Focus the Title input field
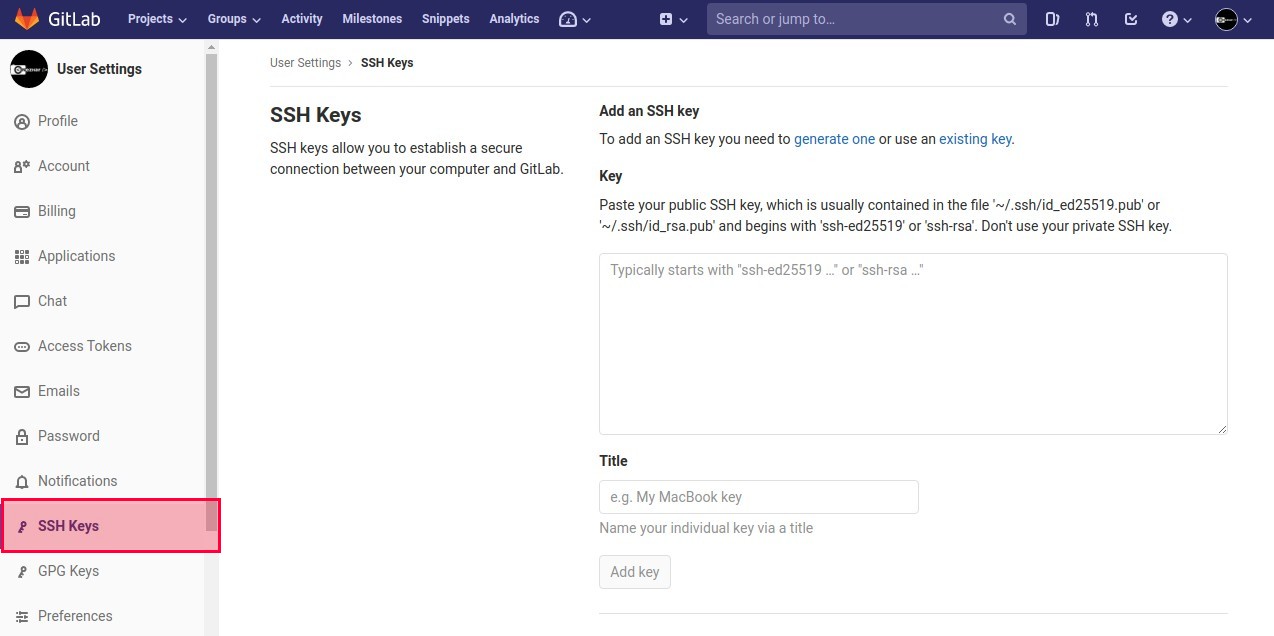1274x636 pixels. click(759, 497)
